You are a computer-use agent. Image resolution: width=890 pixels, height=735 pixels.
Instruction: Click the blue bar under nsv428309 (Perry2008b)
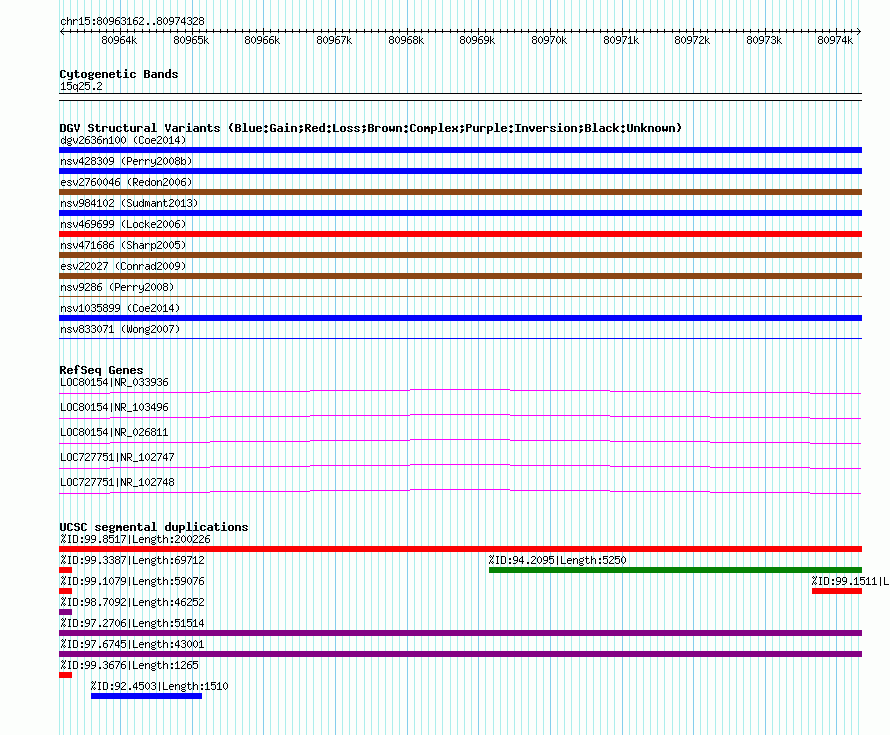tap(460, 171)
